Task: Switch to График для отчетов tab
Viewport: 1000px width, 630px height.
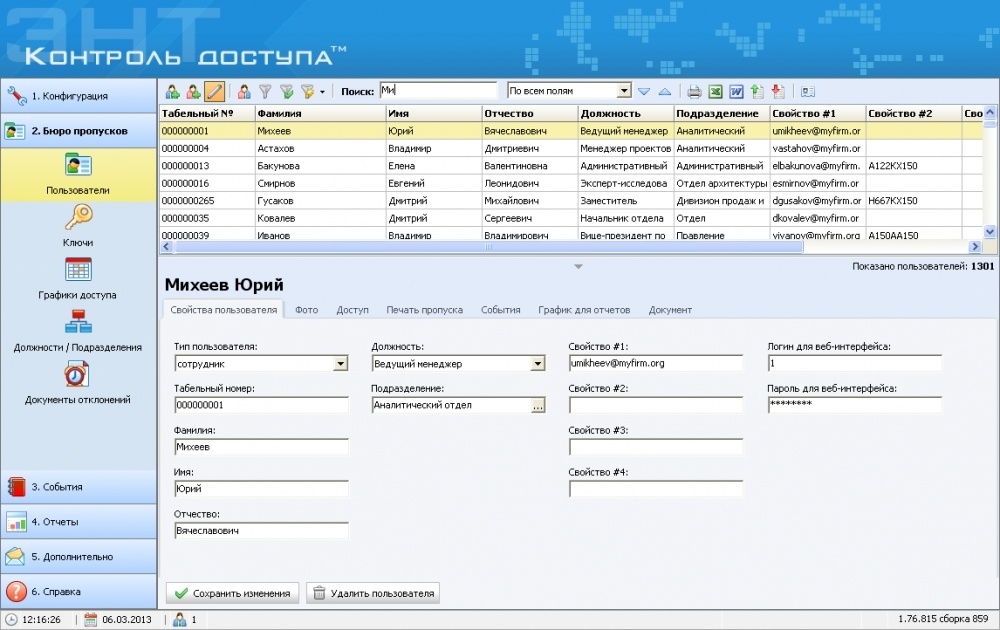Action: click(584, 310)
